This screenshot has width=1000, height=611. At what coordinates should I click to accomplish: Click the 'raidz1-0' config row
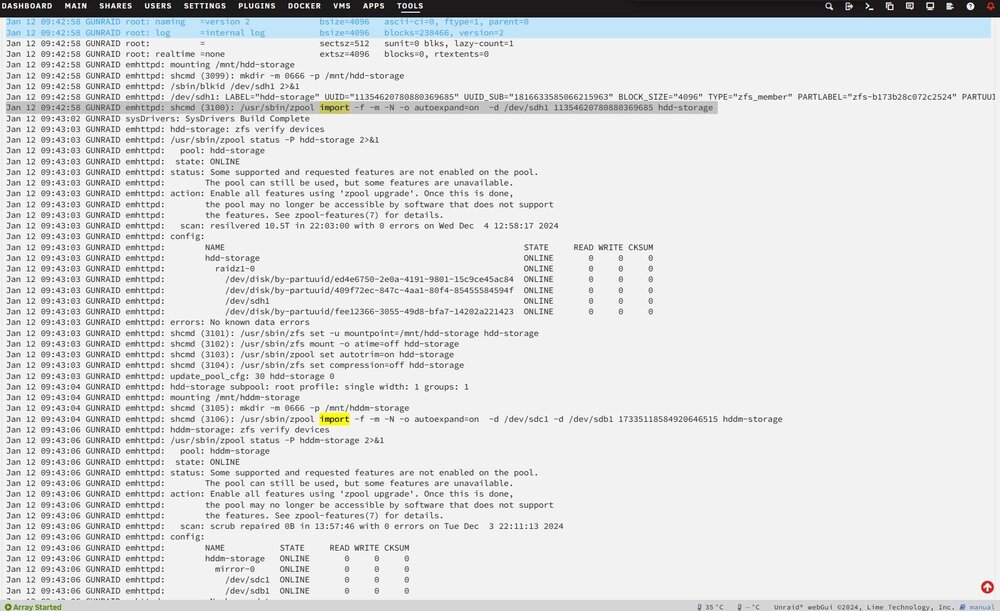tap(329, 269)
